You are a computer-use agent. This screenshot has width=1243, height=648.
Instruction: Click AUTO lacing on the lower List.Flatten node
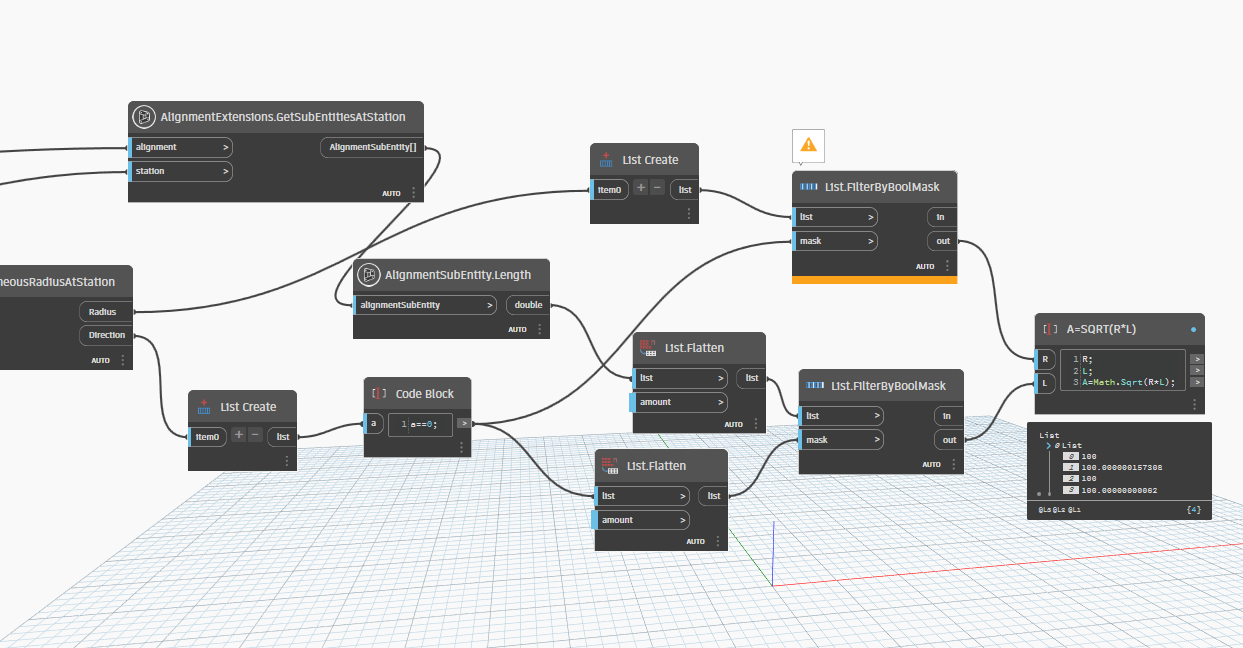[697, 541]
